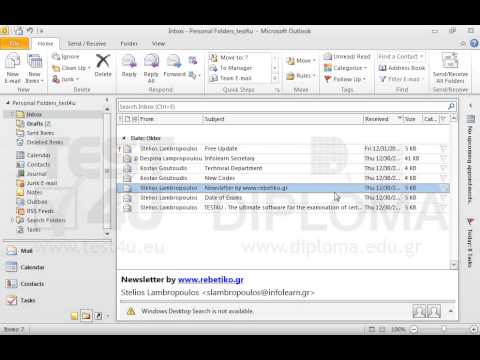Click the Find a Contact field

tap(400, 57)
